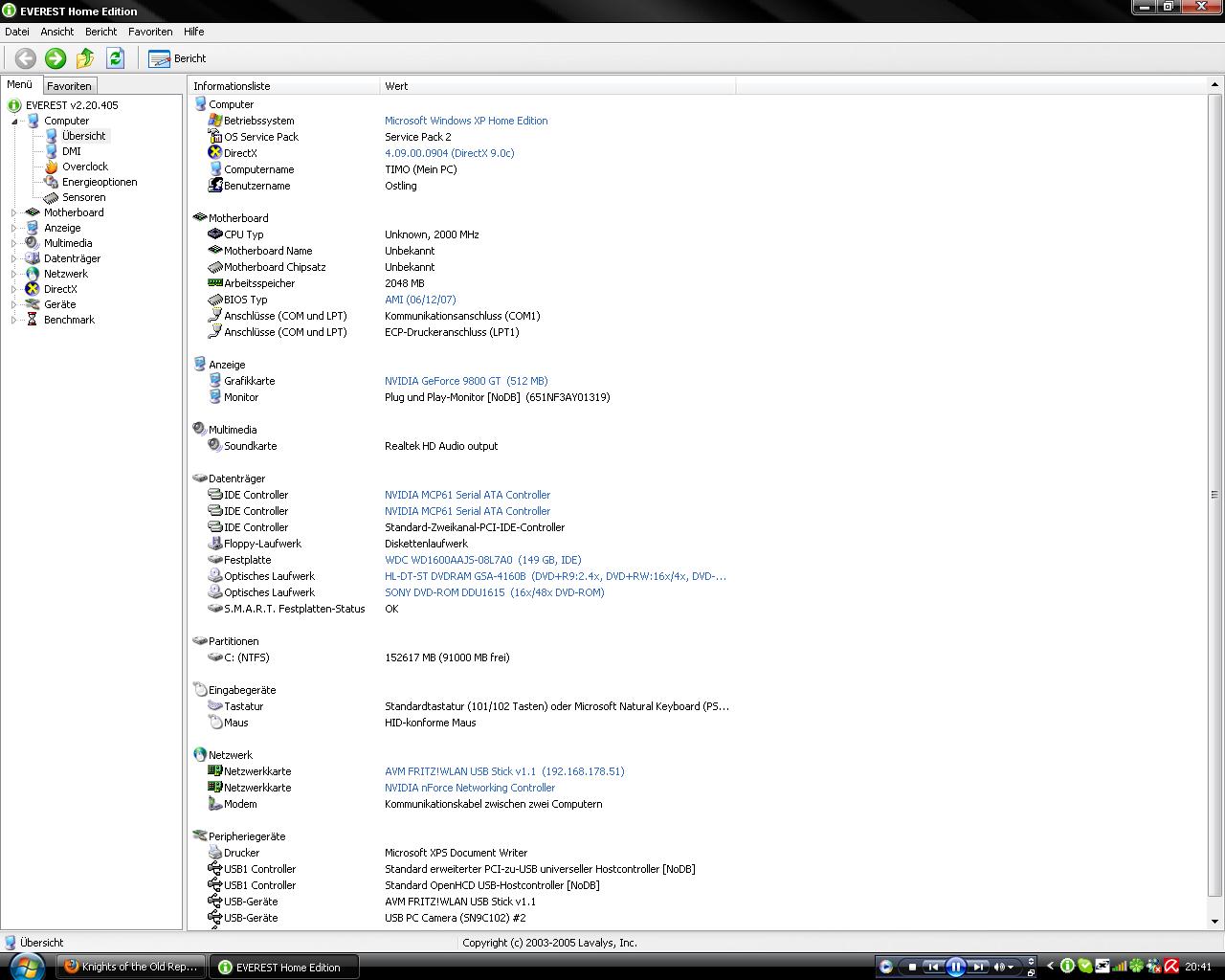The height and width of the screenshot is (980, 1225).
Task: Stop playback in media player toolbar
Action: 912,967
